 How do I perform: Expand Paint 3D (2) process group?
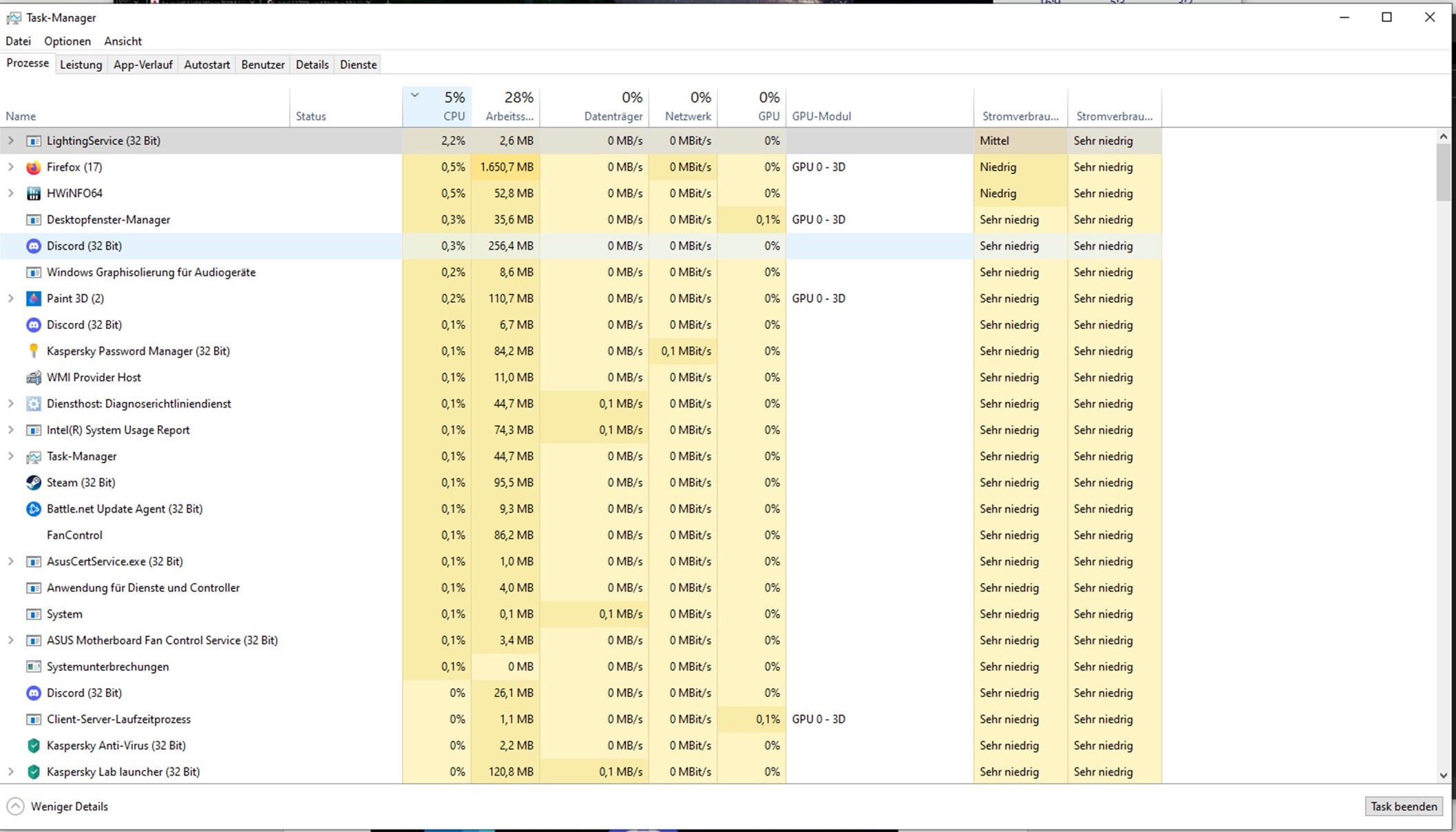click(x=10, y=299)
